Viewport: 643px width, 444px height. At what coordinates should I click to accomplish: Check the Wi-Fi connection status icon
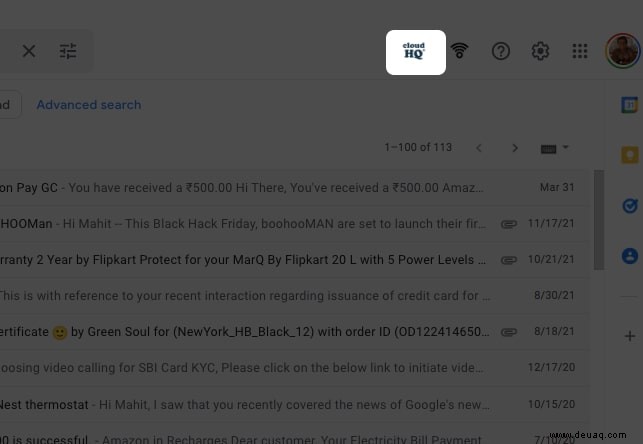click(460, 51)
